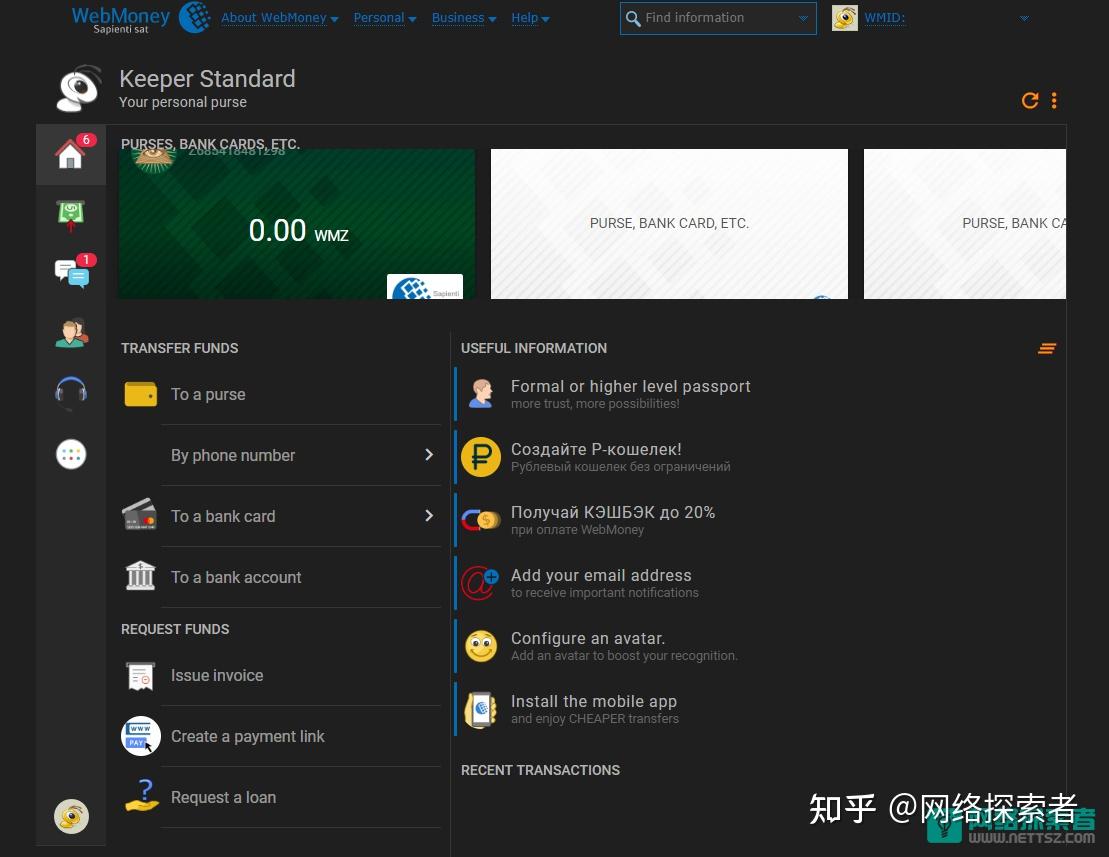This screenshot has width=1109, height=857.
Task: Open chat messages with the notification badge
Action: pos(70,273)
